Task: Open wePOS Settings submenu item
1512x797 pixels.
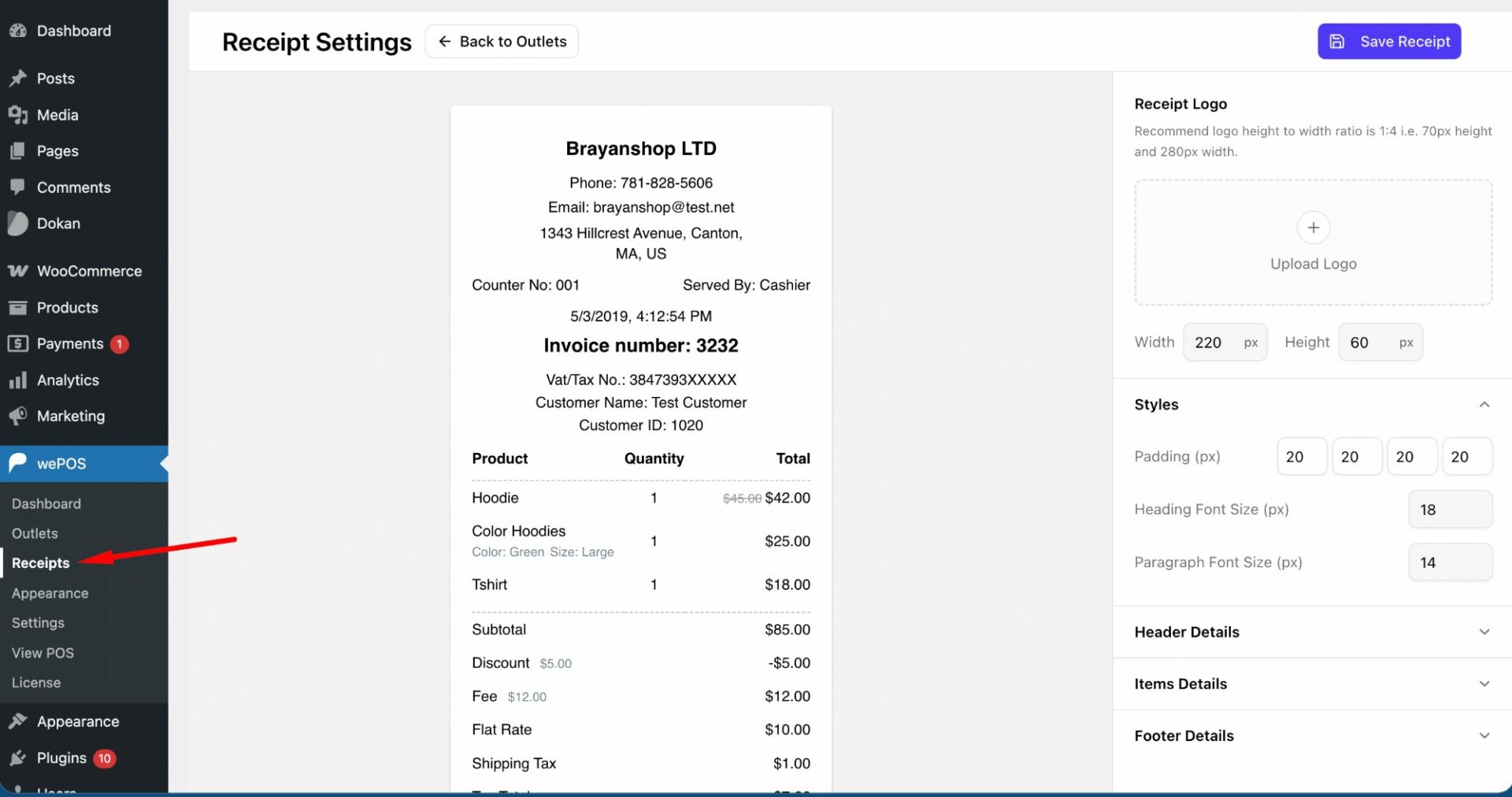Action: [x=38, y=623]
